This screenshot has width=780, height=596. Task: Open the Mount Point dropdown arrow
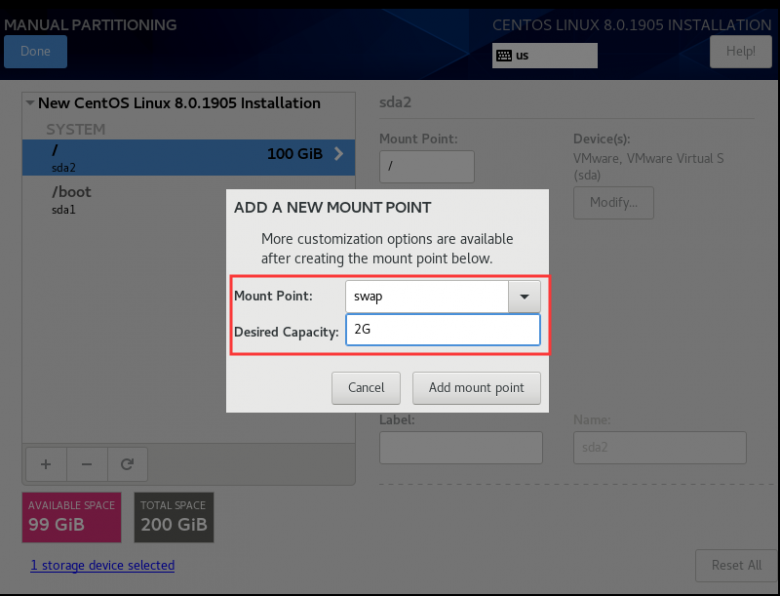click(524, 297)
